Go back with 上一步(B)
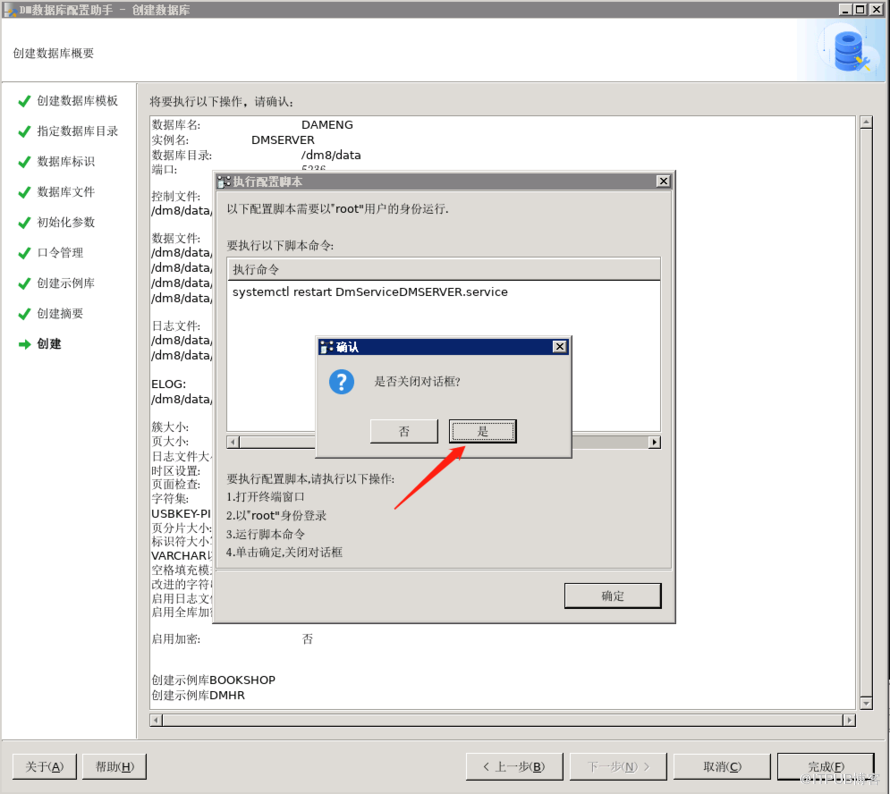 tap(514, 767)
